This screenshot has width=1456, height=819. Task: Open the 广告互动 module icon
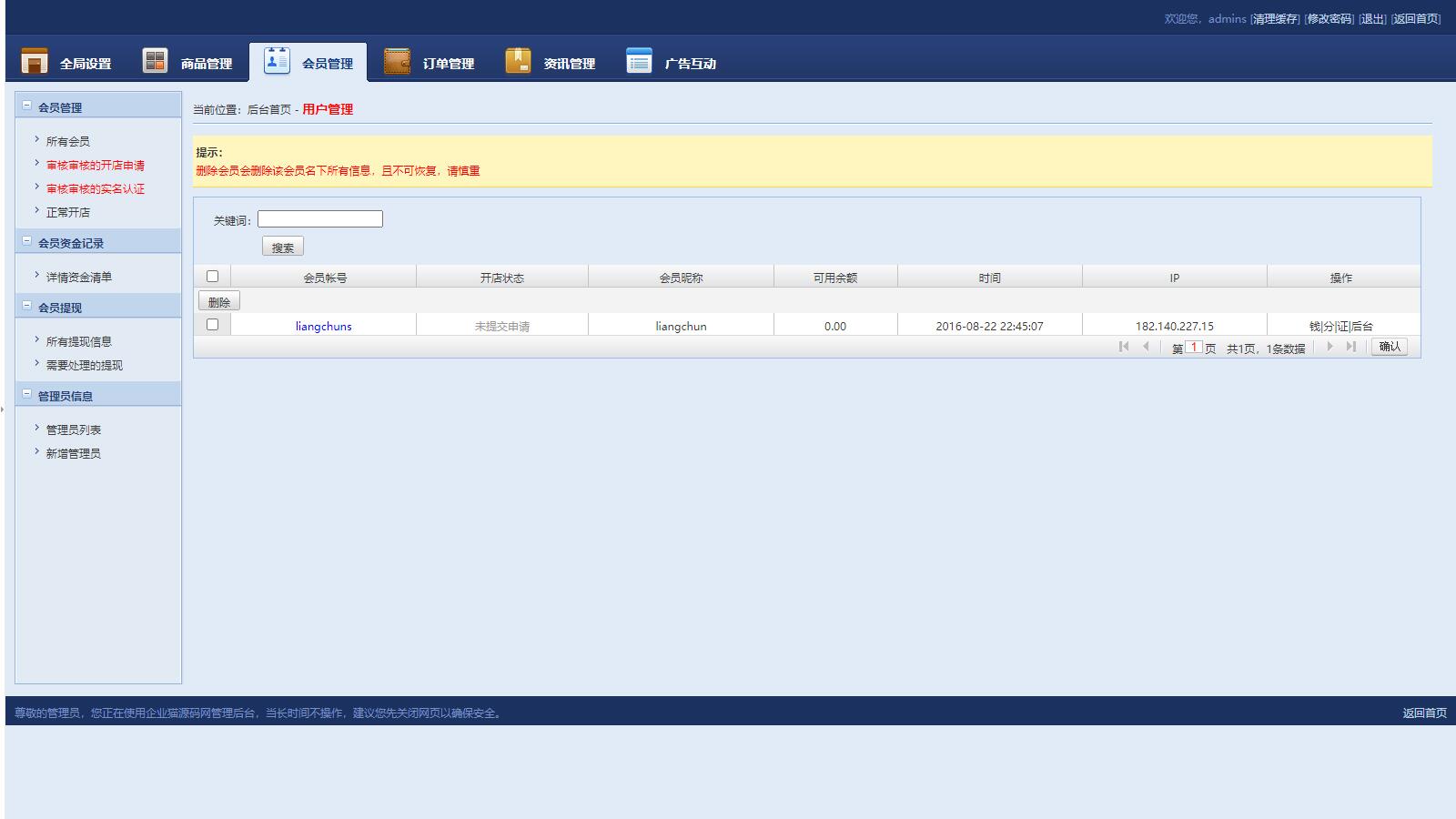[x=637, y=60]
